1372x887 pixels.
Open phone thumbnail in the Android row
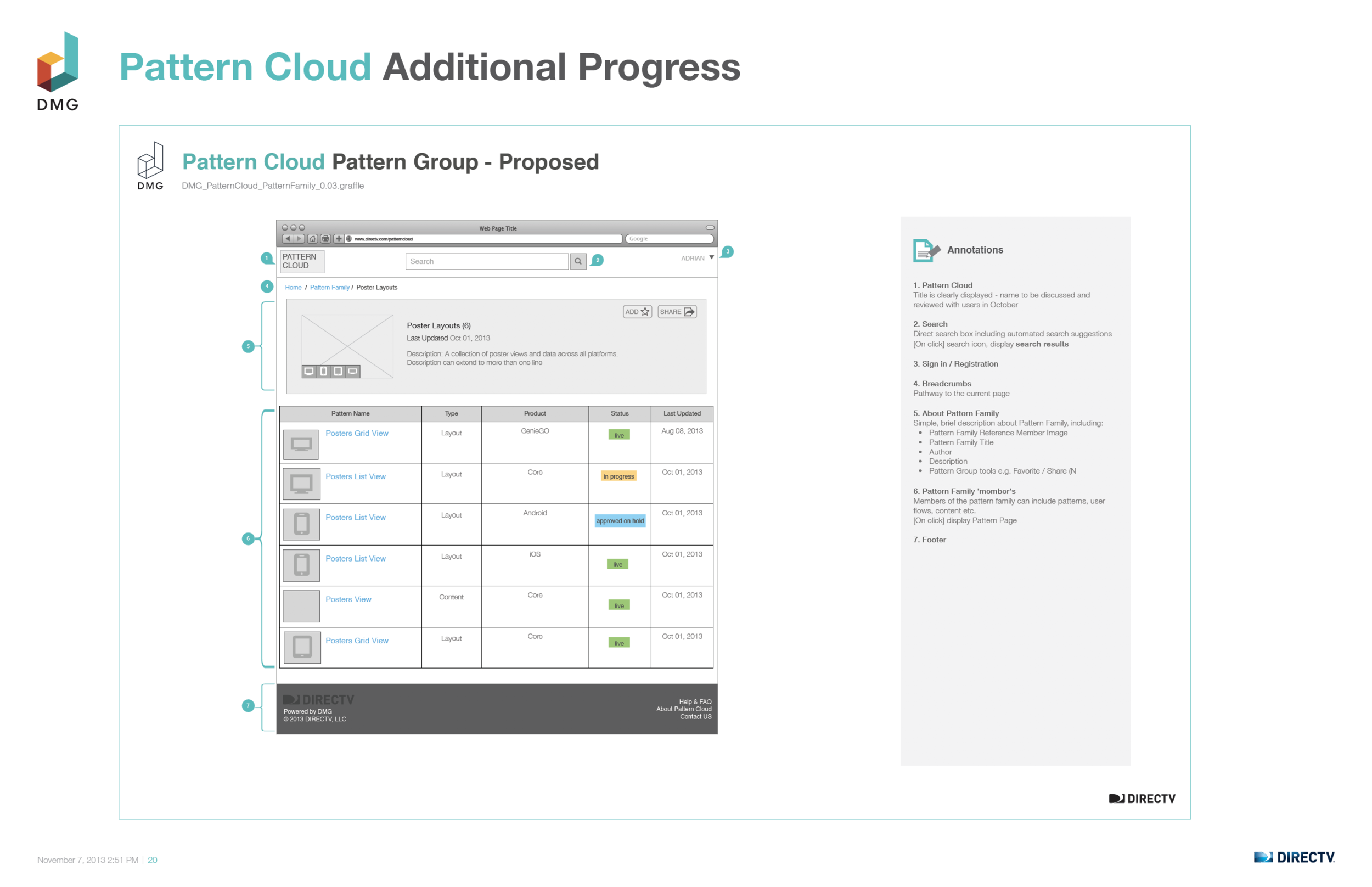301,524
